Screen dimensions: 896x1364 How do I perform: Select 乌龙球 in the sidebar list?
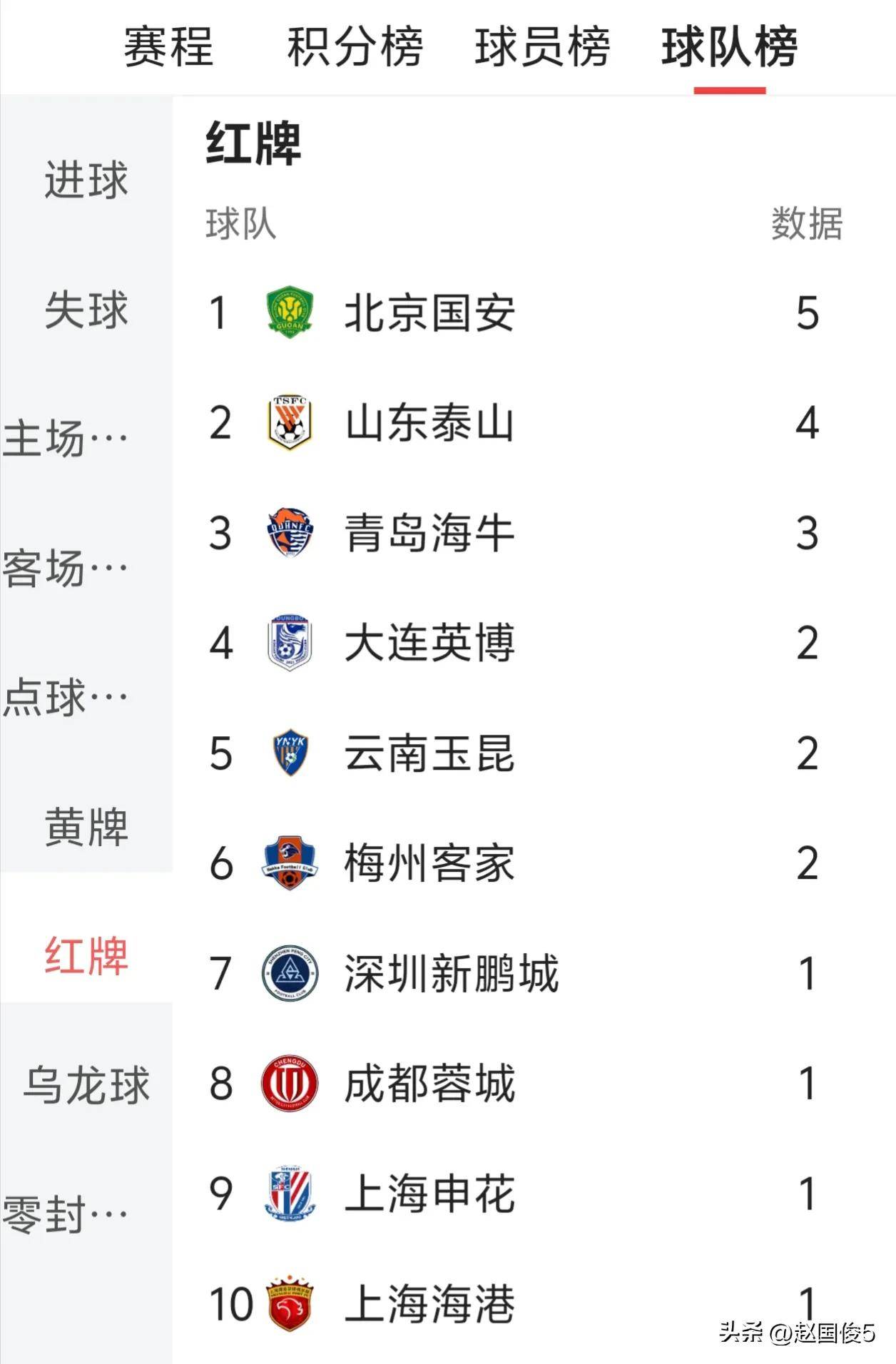[86, 1086]
